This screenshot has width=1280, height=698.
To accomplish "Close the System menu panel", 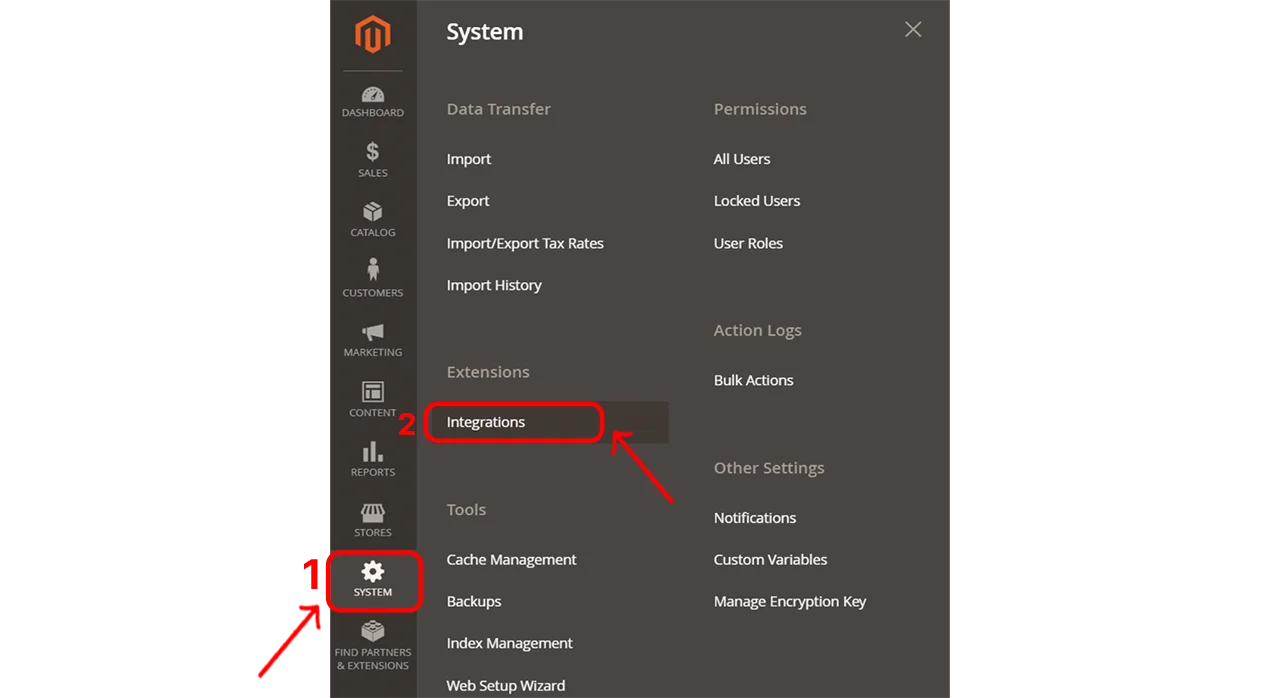I will 912,30.
